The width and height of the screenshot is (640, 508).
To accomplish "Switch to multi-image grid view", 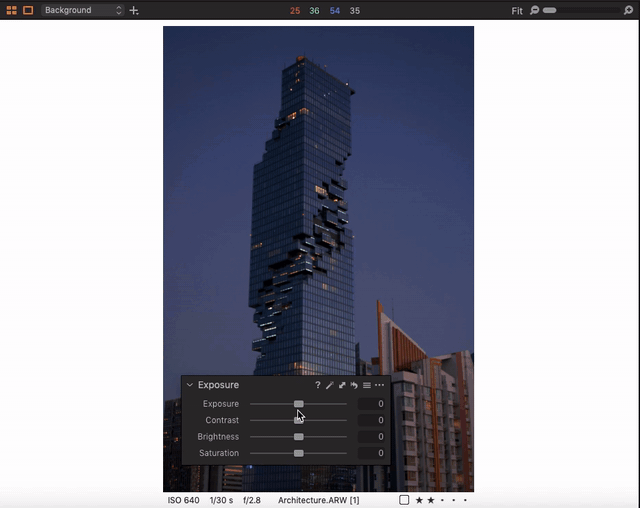I will click(x=12, y=10).
